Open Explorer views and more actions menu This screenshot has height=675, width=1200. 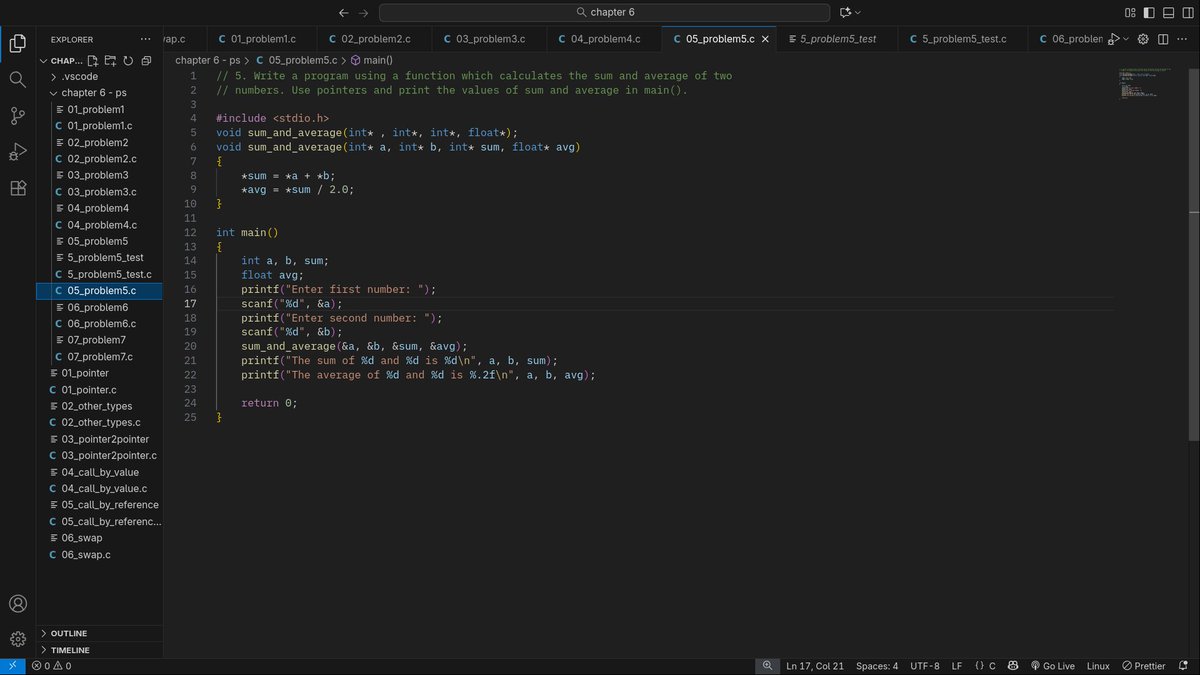[x=146, y=39]
